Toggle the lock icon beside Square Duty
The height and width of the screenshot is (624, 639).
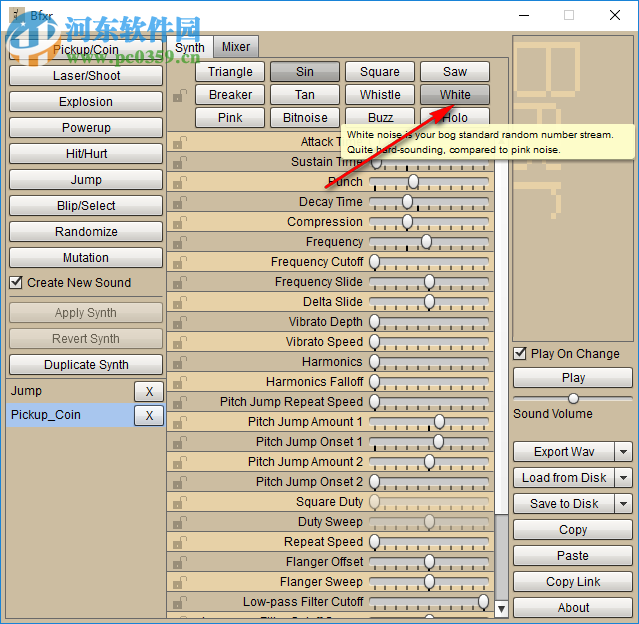click(180, 502)
